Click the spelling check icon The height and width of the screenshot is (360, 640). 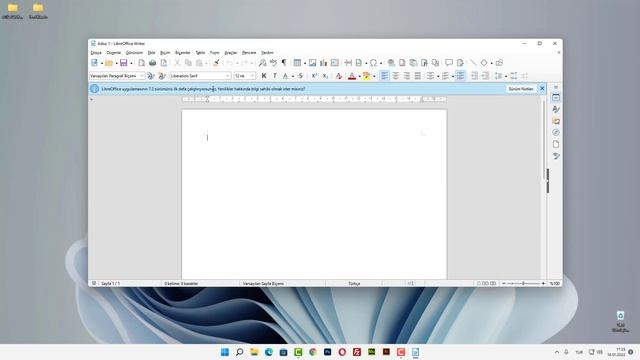(273, 63)
